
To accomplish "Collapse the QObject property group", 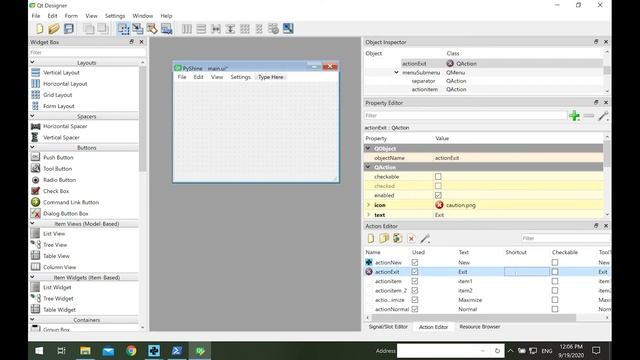I will pyautogui.click(x=368, y=149).
